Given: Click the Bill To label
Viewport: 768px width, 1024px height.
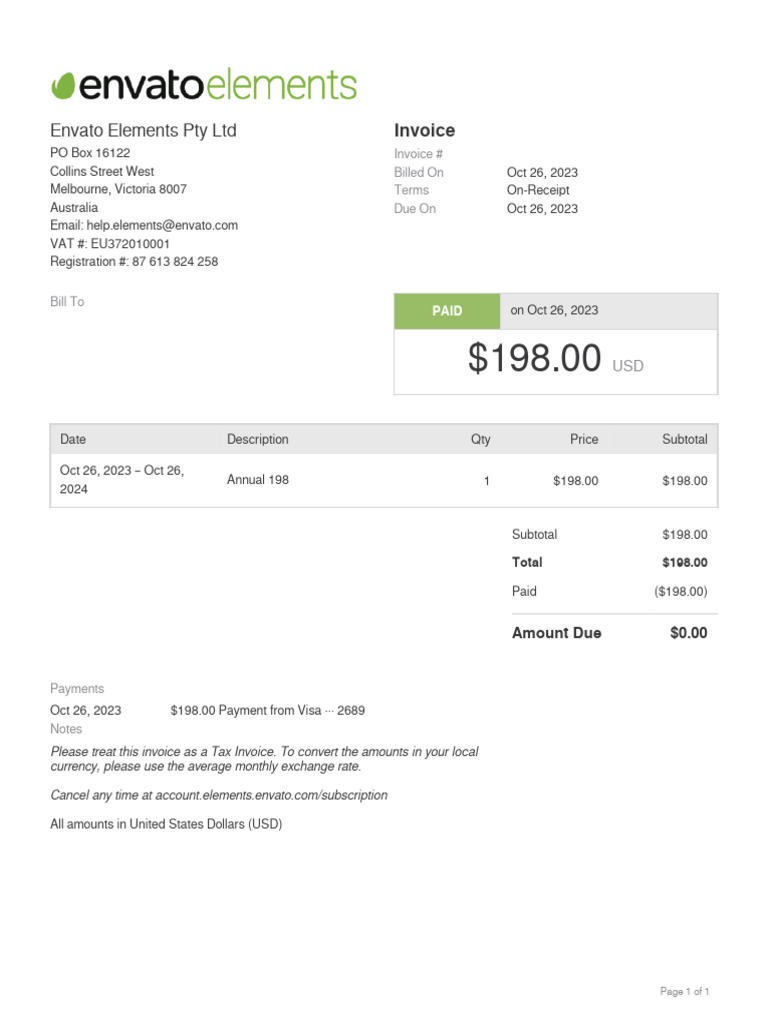Looking at the screenshot, I should pos(67,302).
